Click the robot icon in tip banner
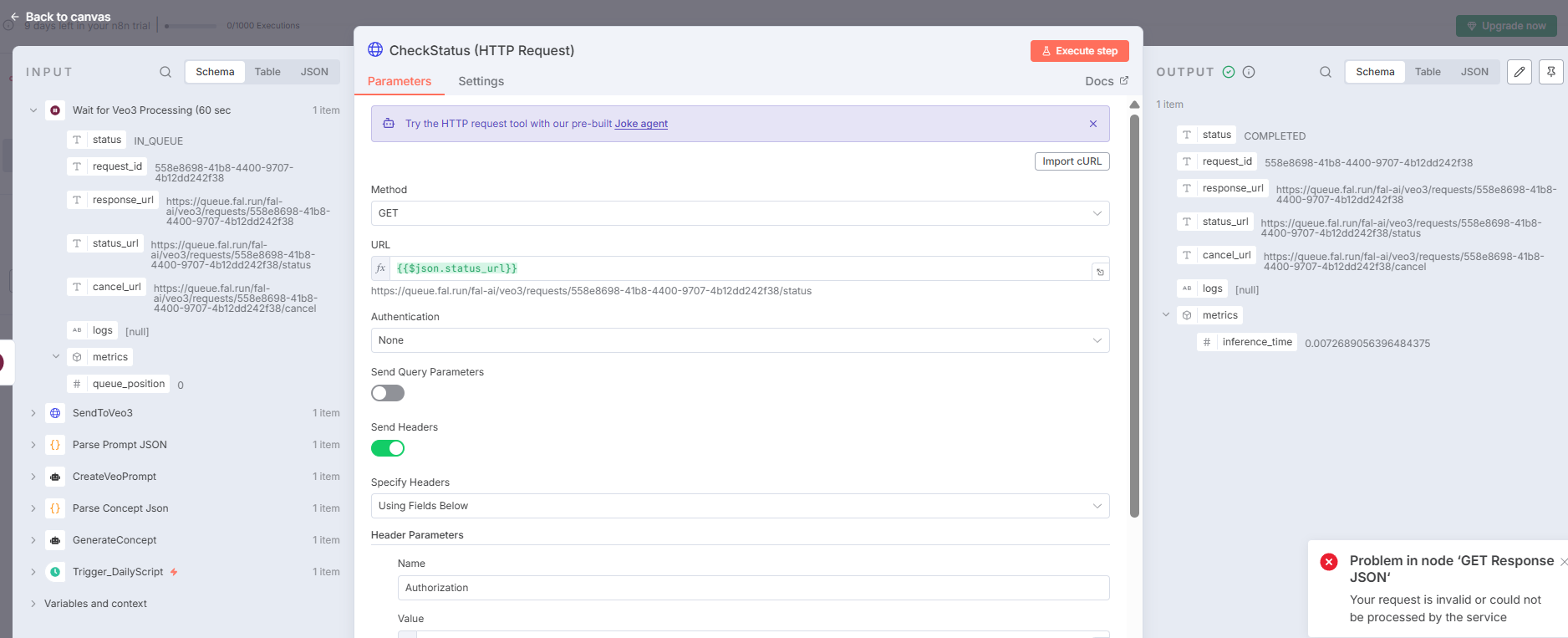Viewport: 1568px width, 638px height. click(389, 124)
